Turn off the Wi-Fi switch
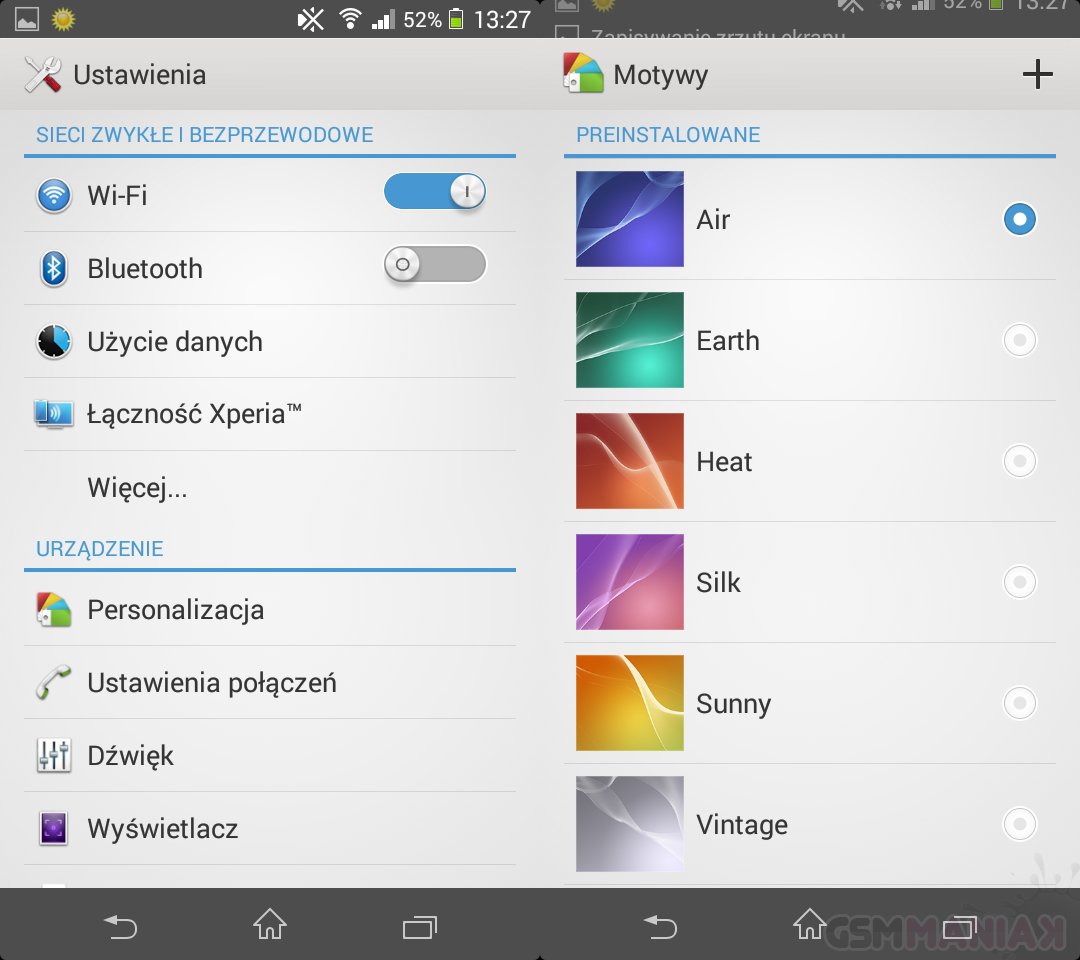The image size is (1080, 960). click(x=435, y=191)
